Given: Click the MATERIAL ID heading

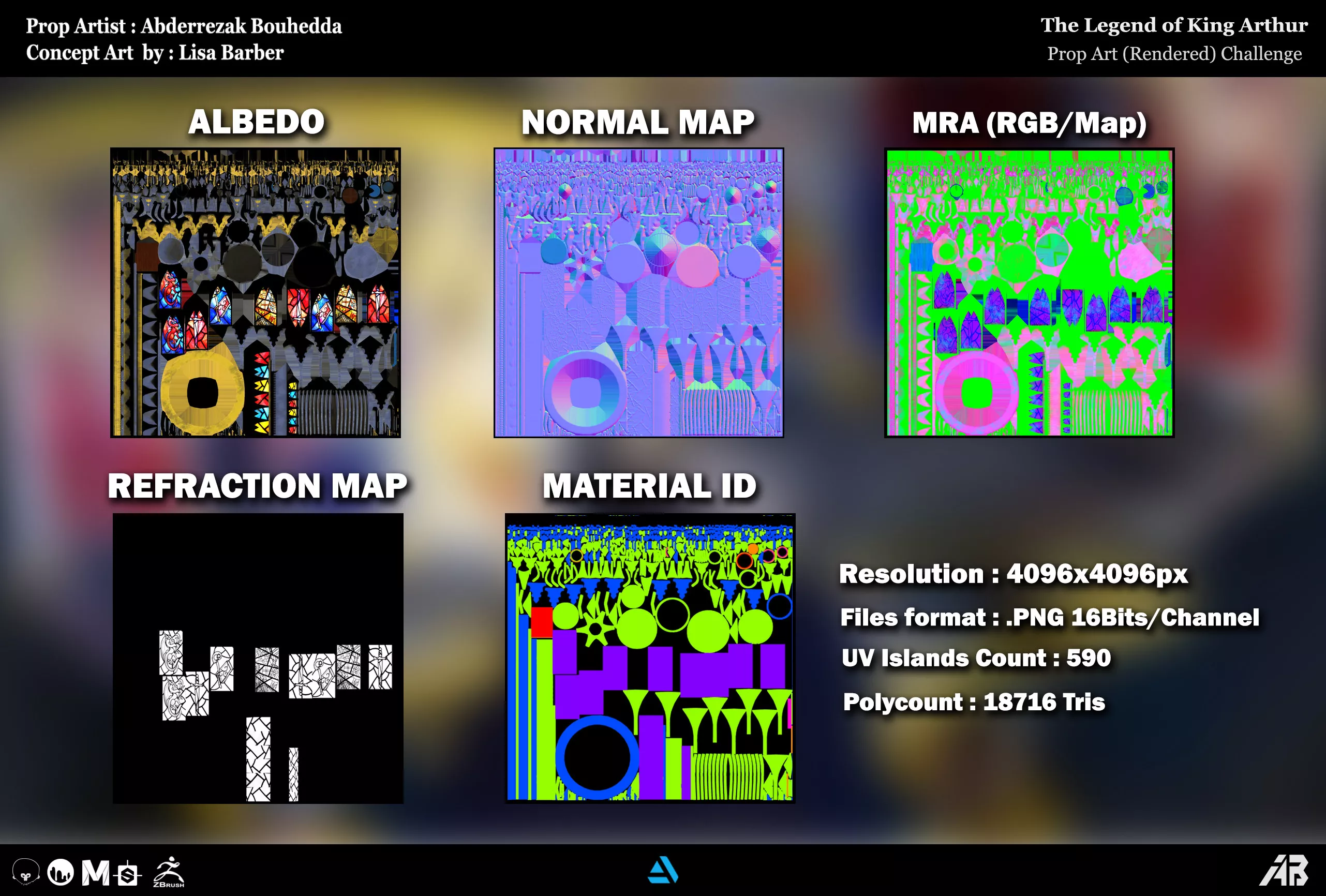Looking at the screenshot, I should coord(649,486).
